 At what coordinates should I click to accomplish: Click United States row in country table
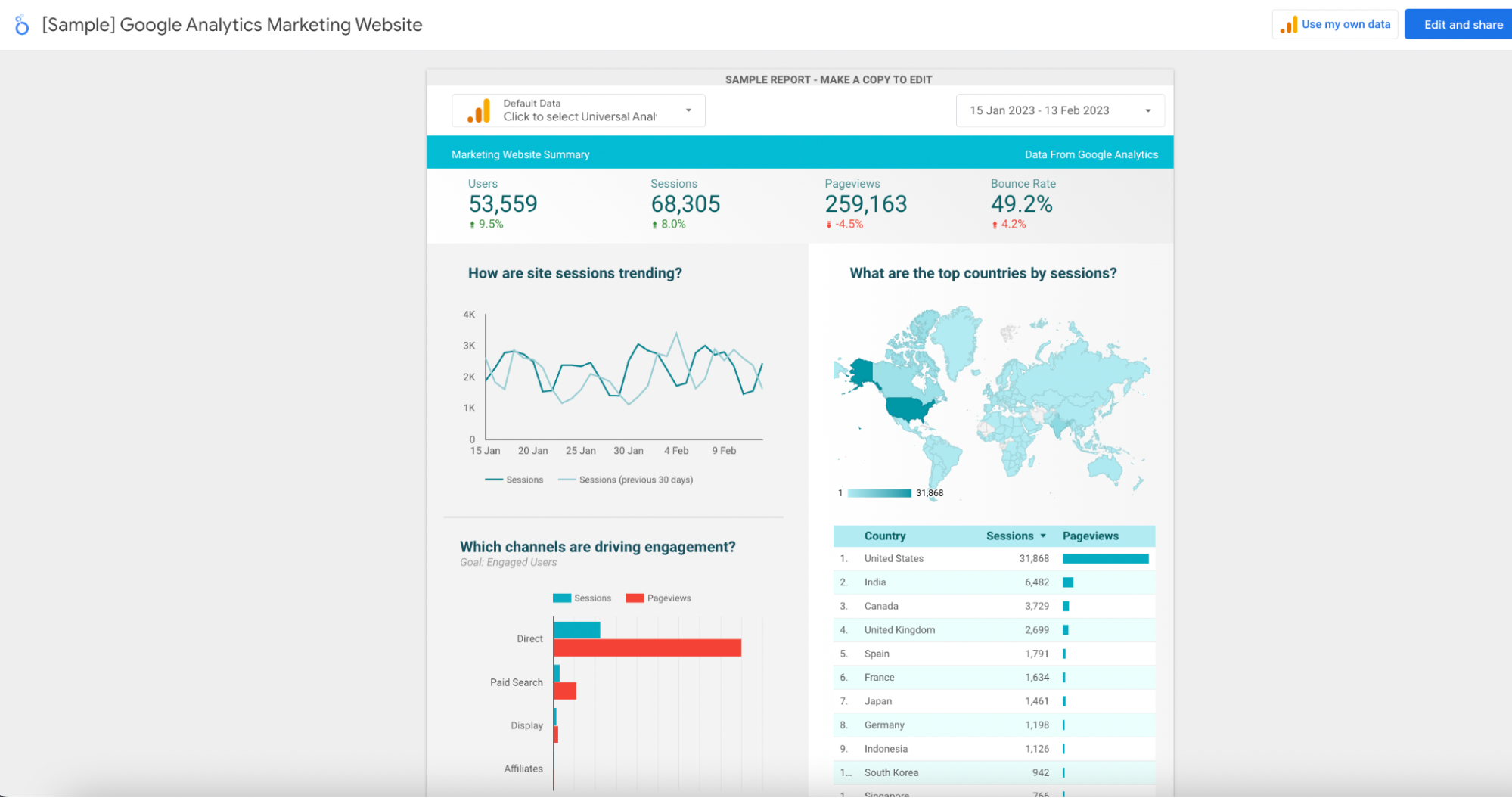click(994, 559)
